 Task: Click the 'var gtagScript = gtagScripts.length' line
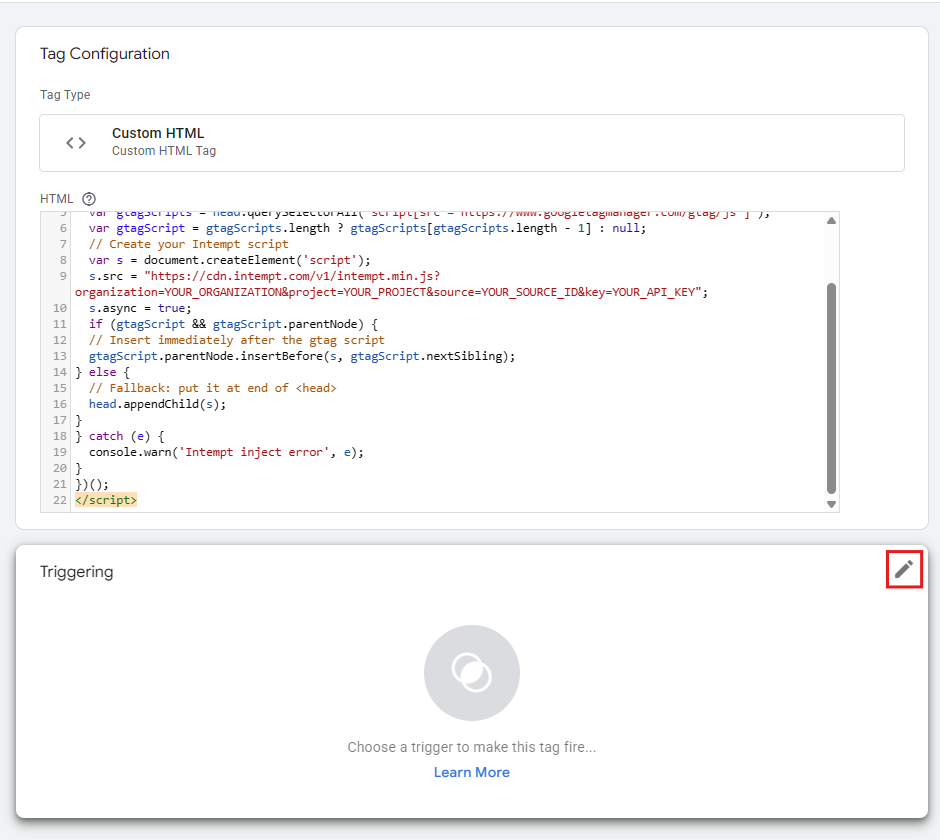[367, 228]
